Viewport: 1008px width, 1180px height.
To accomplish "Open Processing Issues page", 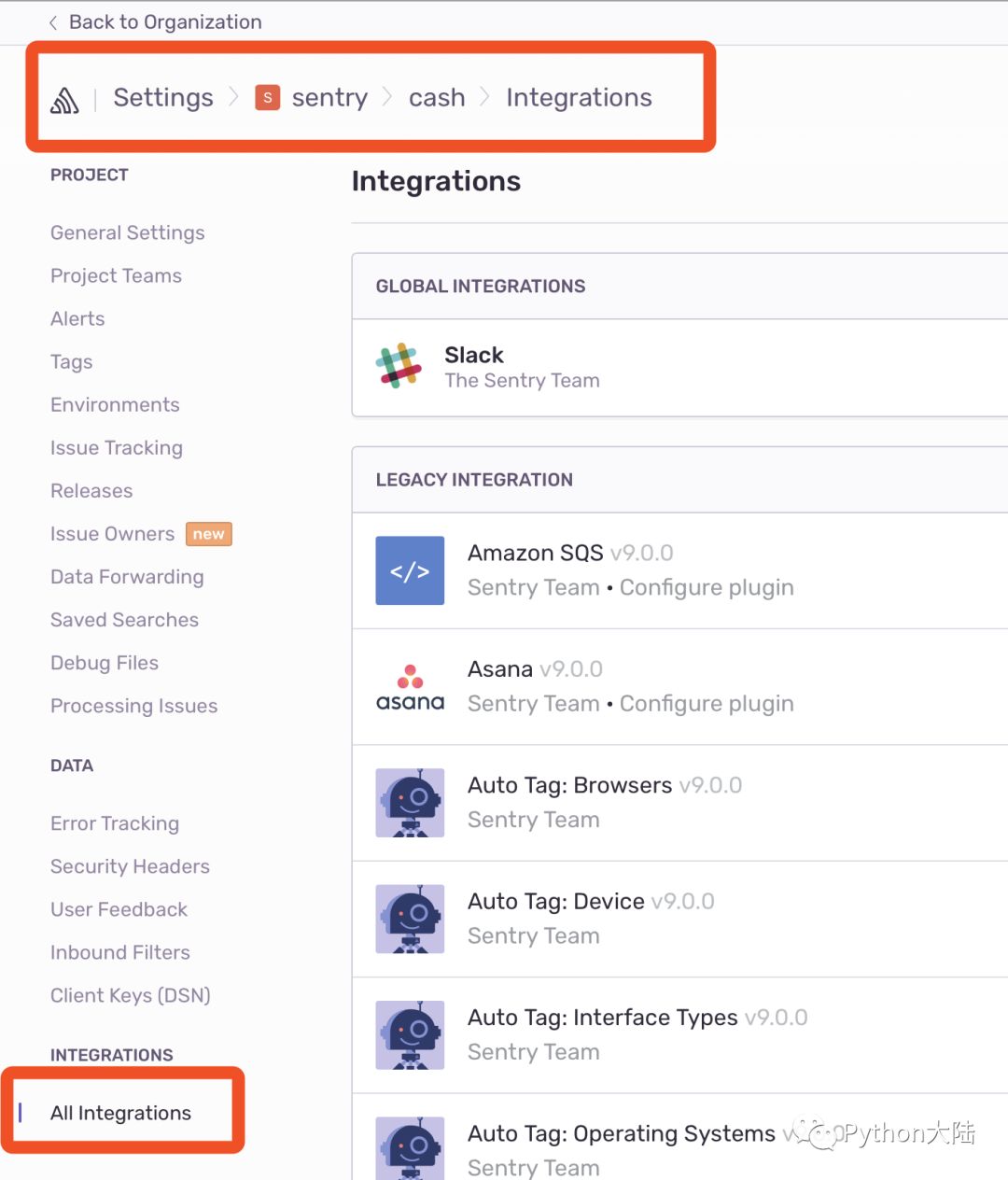I will pyautogui.click(x=133, y=706).
